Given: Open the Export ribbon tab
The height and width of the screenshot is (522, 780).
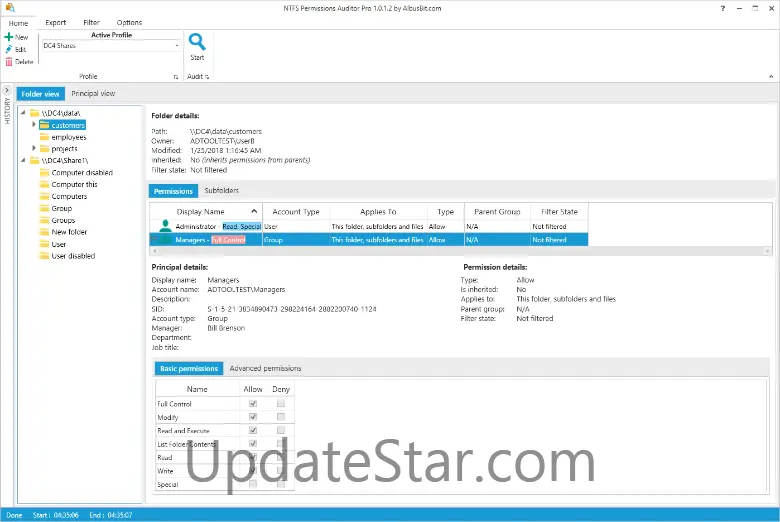Looking at the screenshot, I should tap(56, 22).
